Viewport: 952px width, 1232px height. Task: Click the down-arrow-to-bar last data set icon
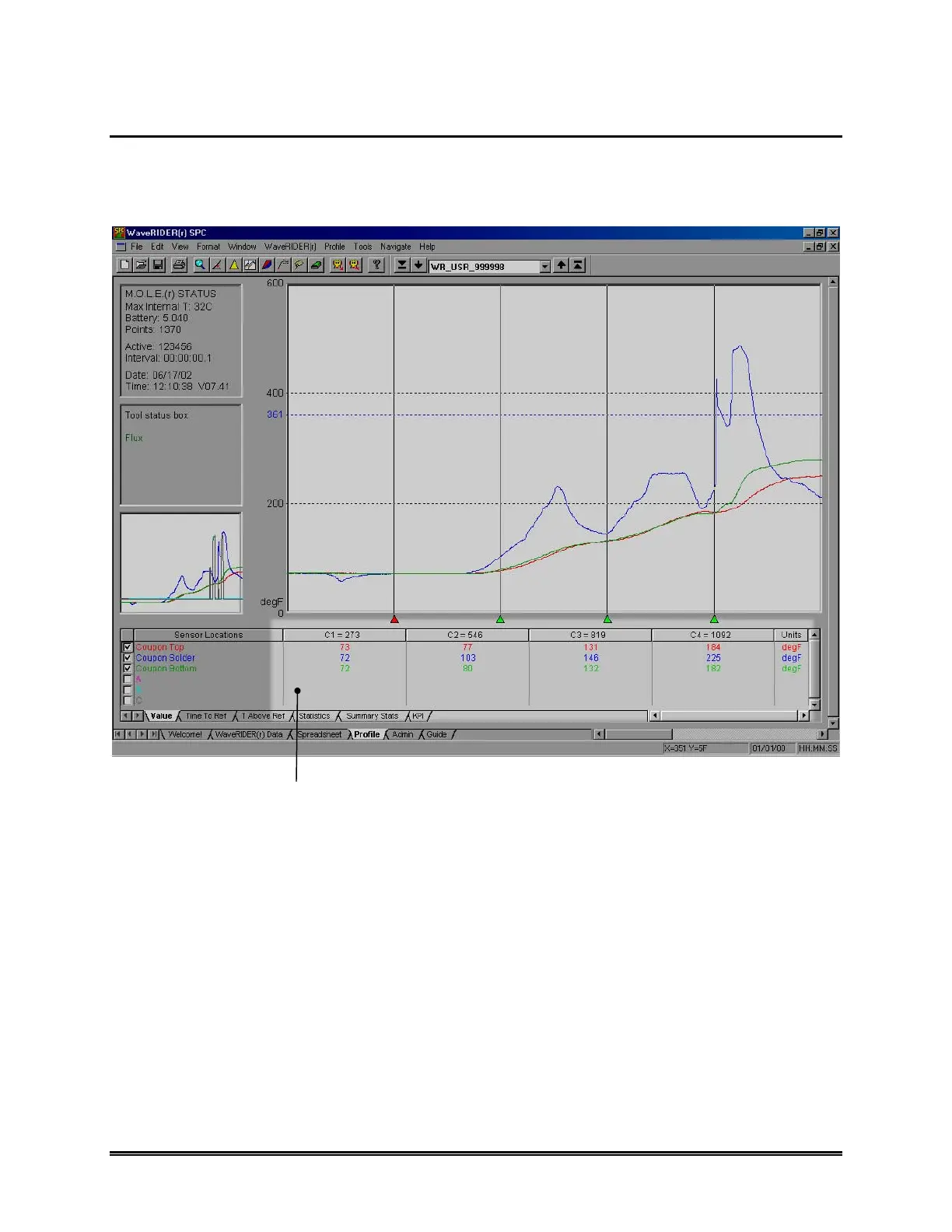point(401,265)
